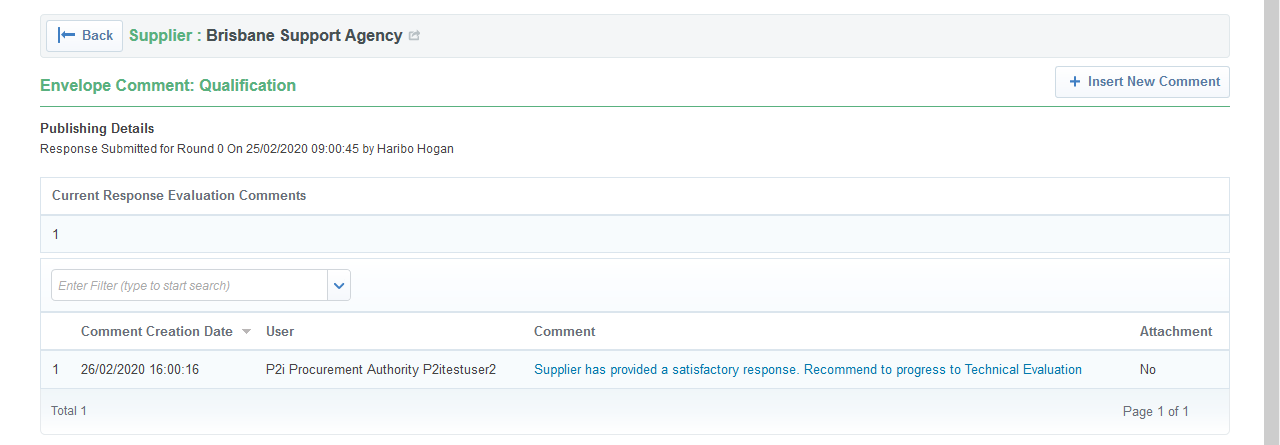Sort by the User column header
The width and height of the screenshot is (1280, 445).
[x=280, y=331]
